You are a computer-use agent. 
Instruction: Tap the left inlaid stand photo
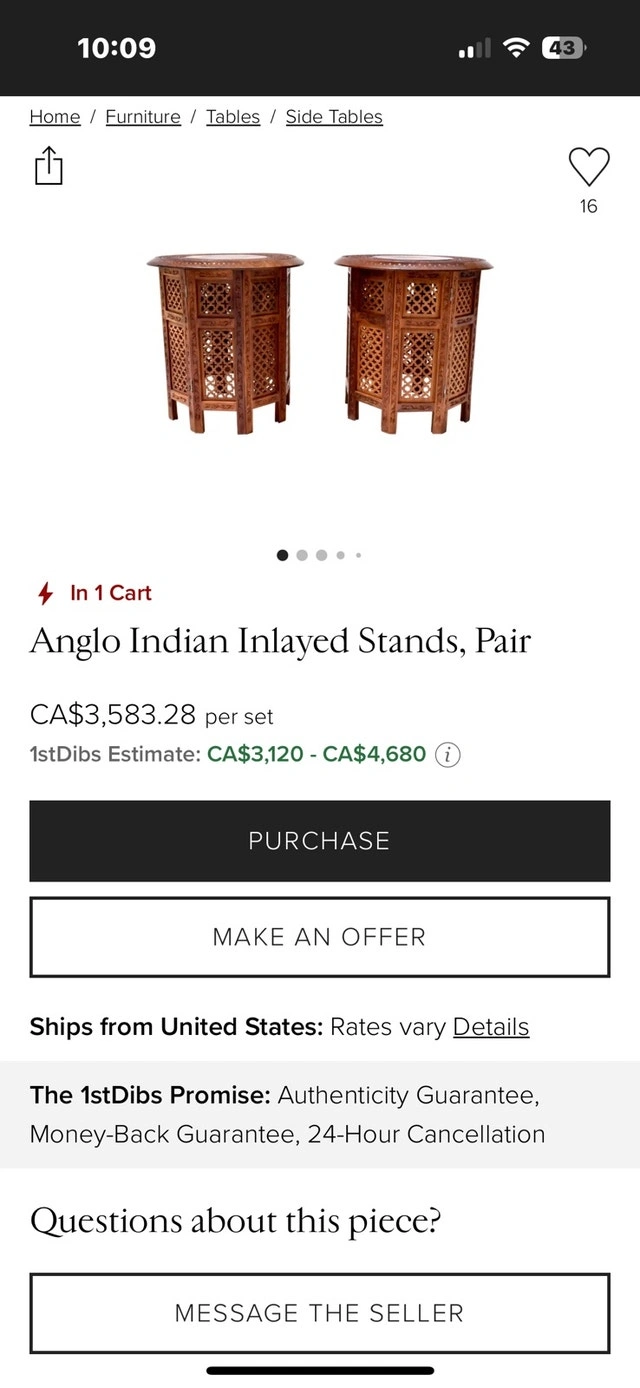(224, 342)
